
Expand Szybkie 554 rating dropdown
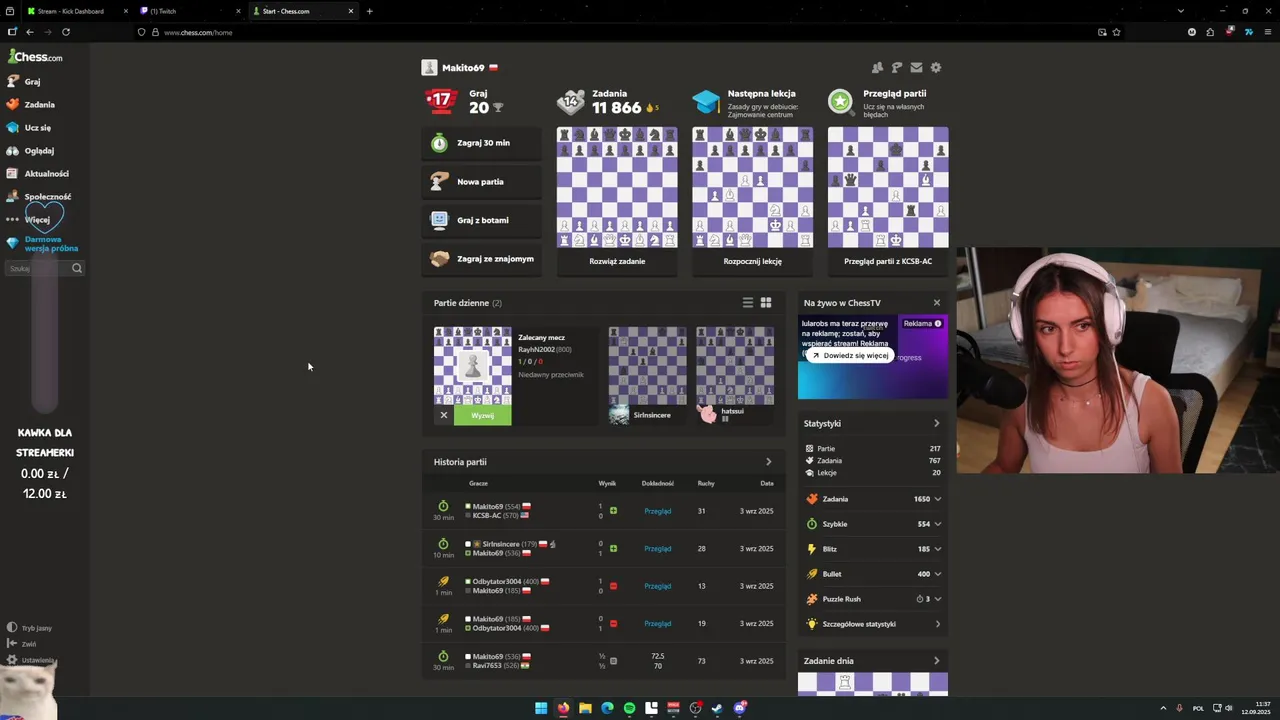[x=937, y=524]
